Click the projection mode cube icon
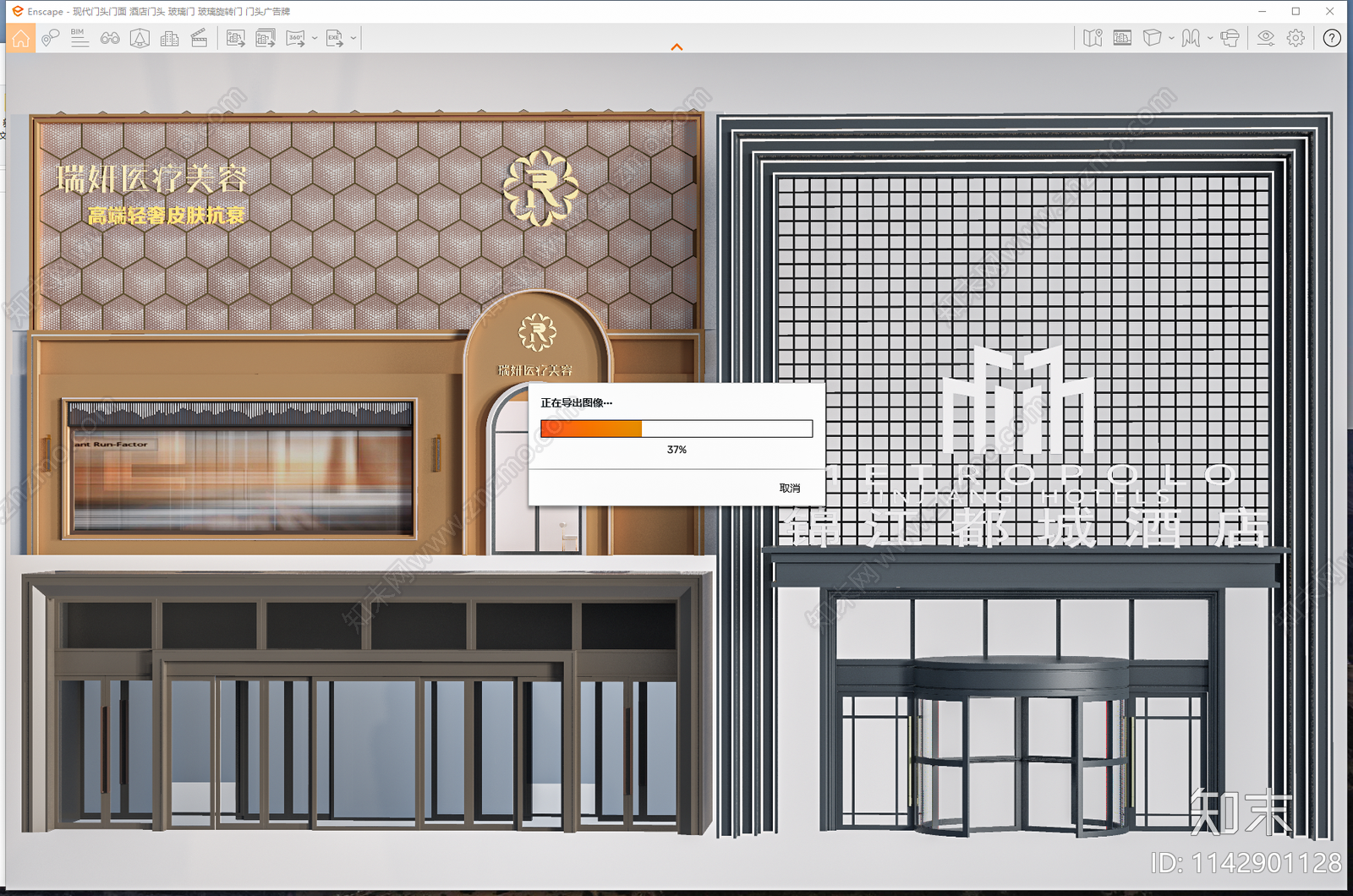Viewport: 1353px width, 896px height. click(1152, 38)
